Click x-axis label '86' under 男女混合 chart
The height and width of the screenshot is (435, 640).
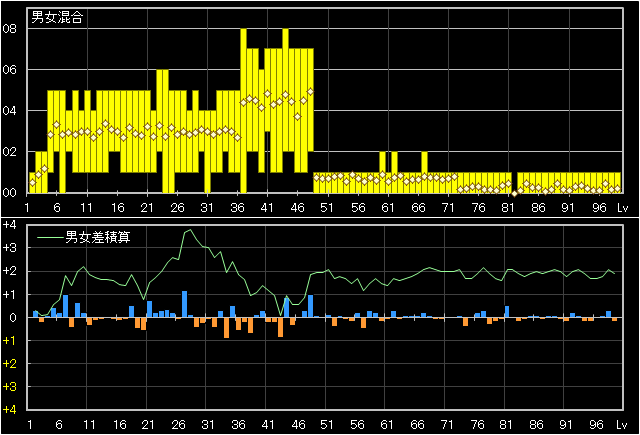(x=538, y=208)
